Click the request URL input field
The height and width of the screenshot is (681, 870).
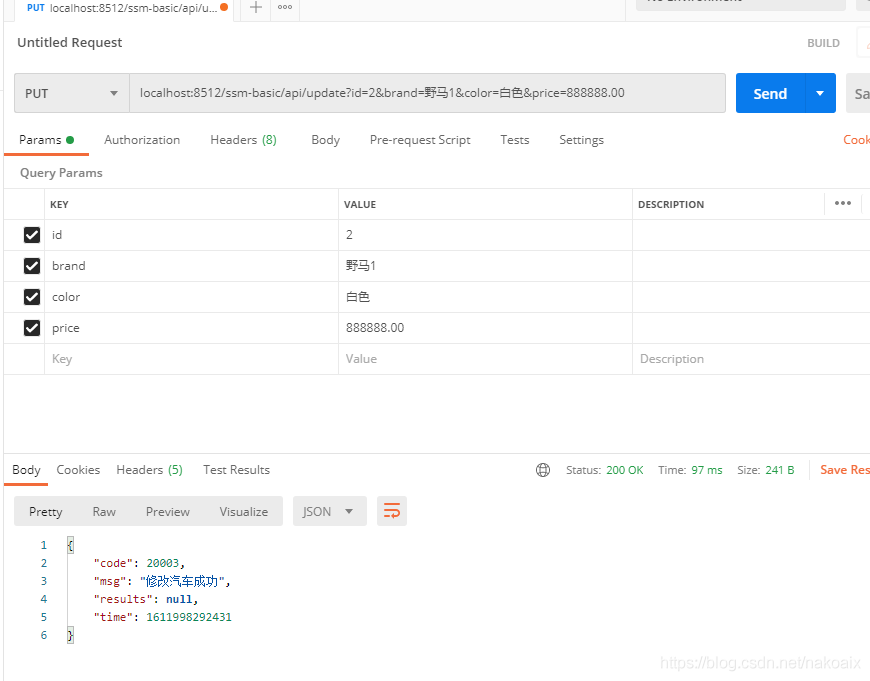427,94
